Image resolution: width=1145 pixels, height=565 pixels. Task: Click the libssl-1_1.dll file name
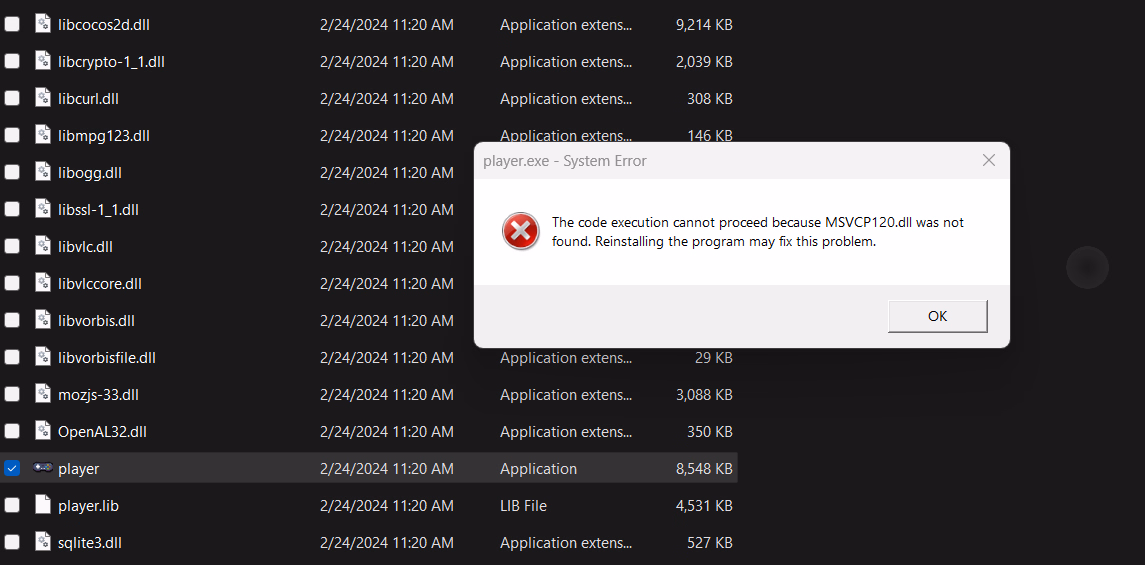tap(98, 209)
